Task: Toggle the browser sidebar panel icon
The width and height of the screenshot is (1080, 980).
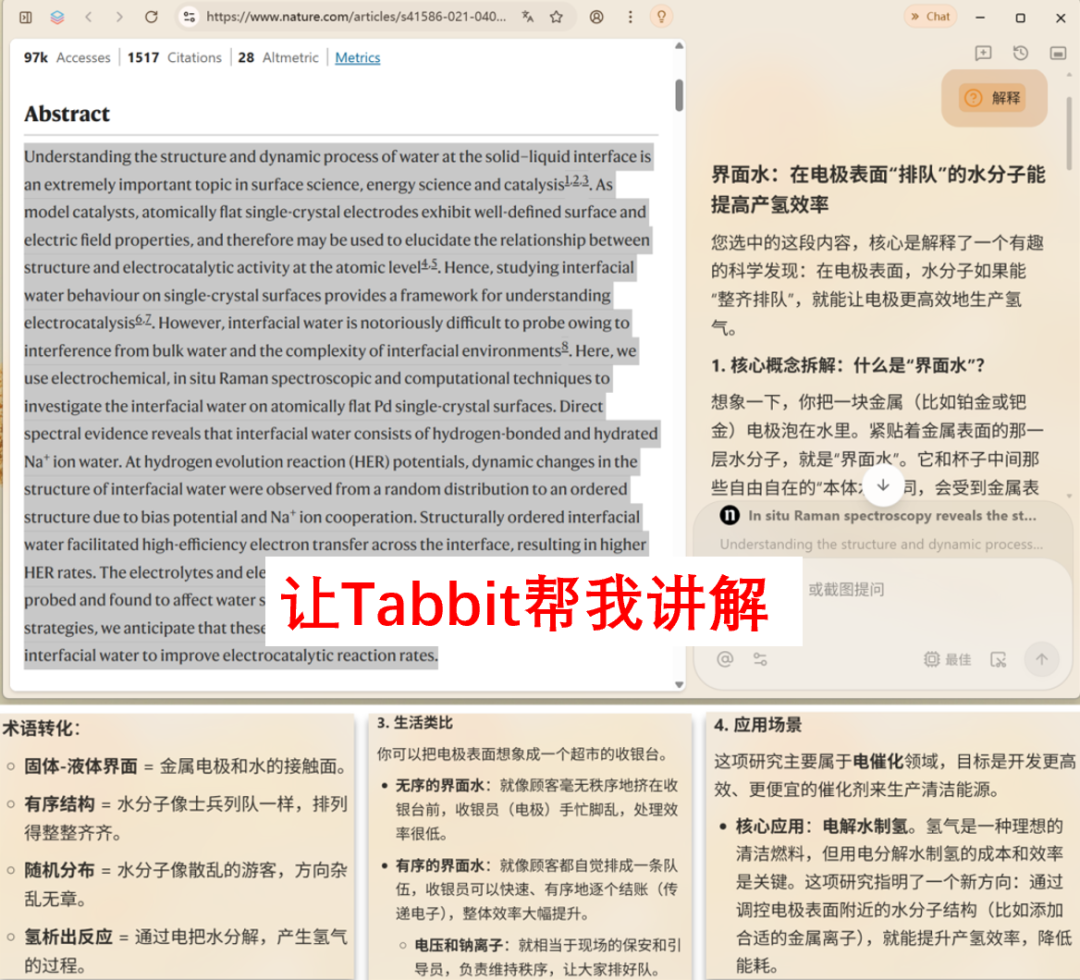Action: 25,17
